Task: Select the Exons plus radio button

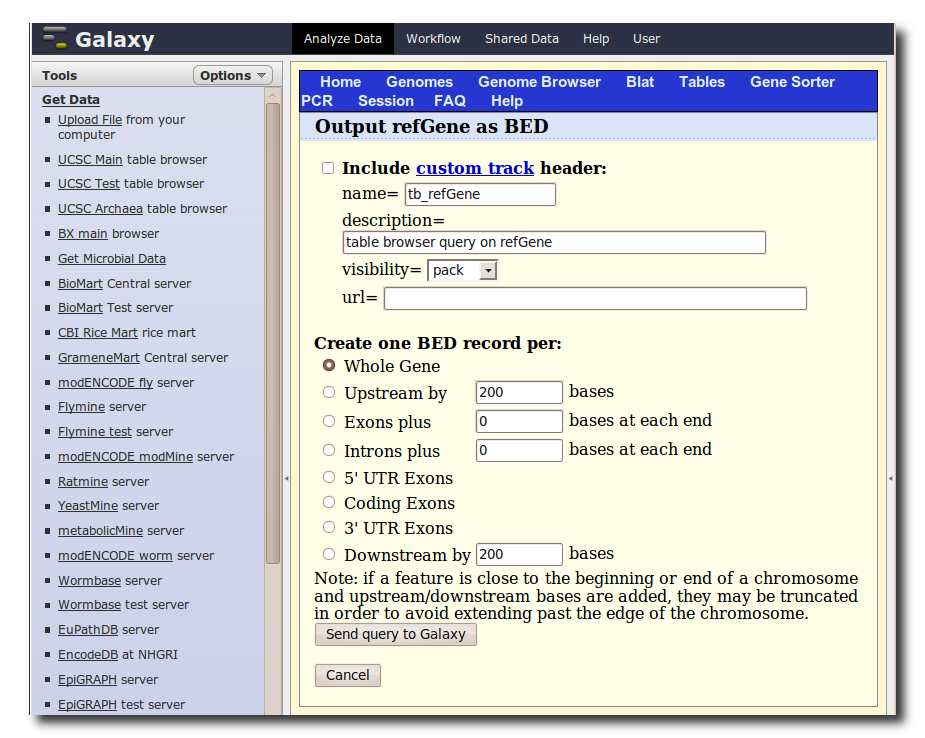Action: click(329, 421)
